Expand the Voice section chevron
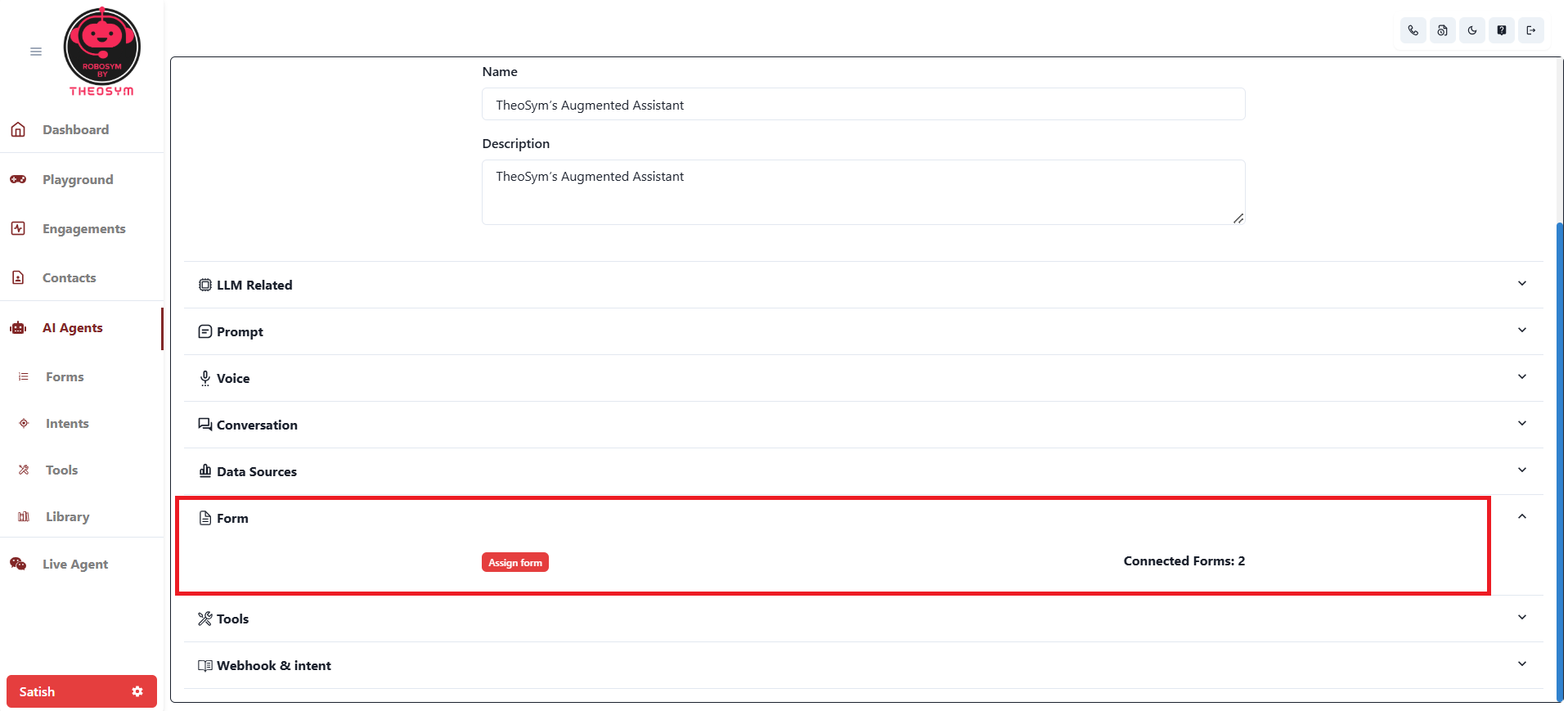Screen dimensions: 1568x711 click(1522, 376)
